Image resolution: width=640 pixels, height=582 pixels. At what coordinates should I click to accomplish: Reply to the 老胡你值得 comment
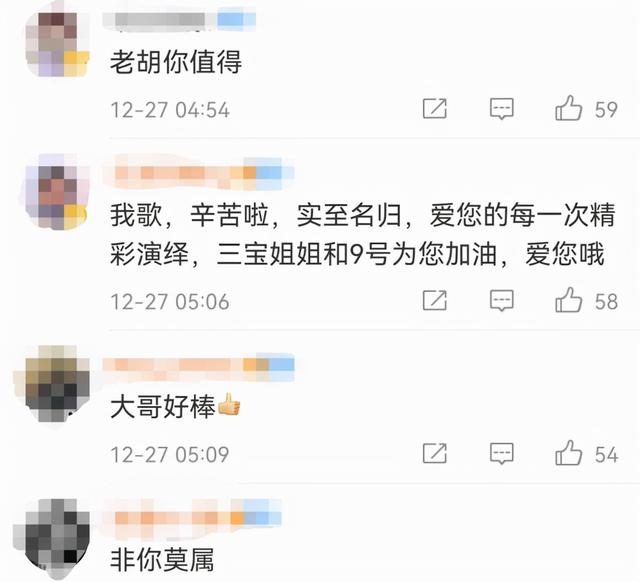[501, 109]
